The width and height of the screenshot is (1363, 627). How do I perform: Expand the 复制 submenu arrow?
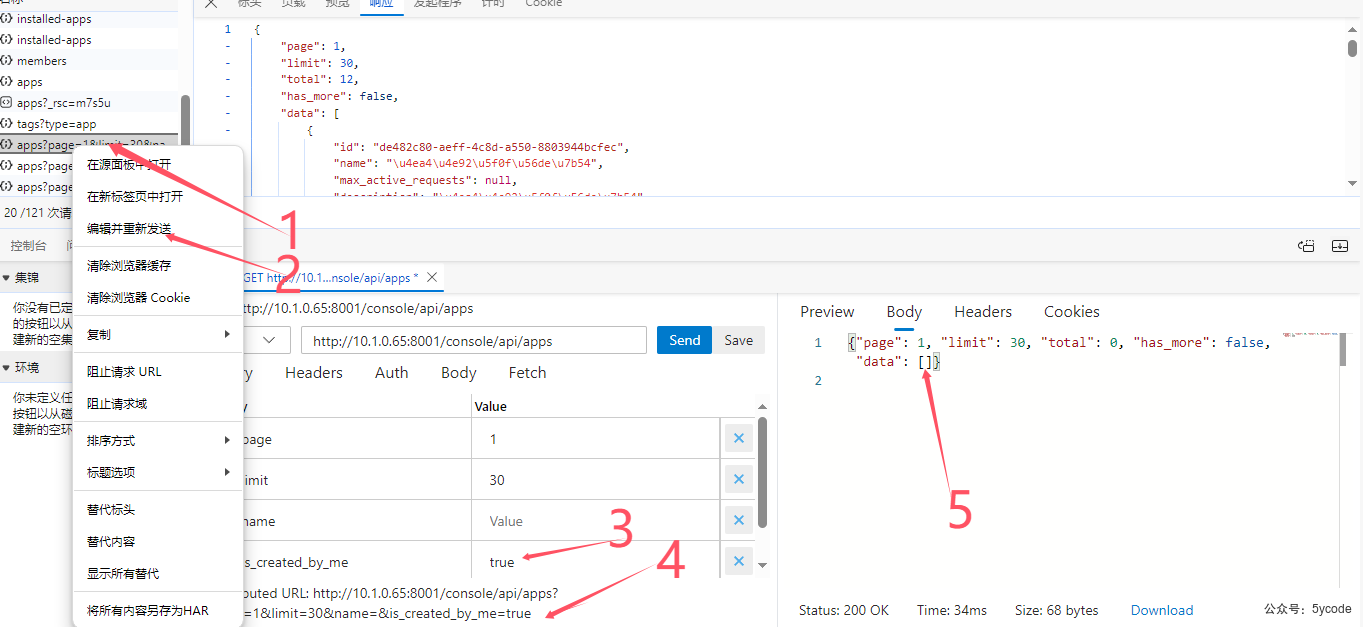227,334
